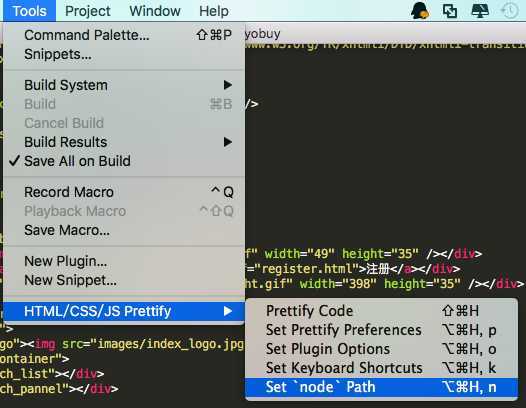This screenshot has width=526, height=408.
Task: Click register.html text in code editor
Action: tap(307, 269)
